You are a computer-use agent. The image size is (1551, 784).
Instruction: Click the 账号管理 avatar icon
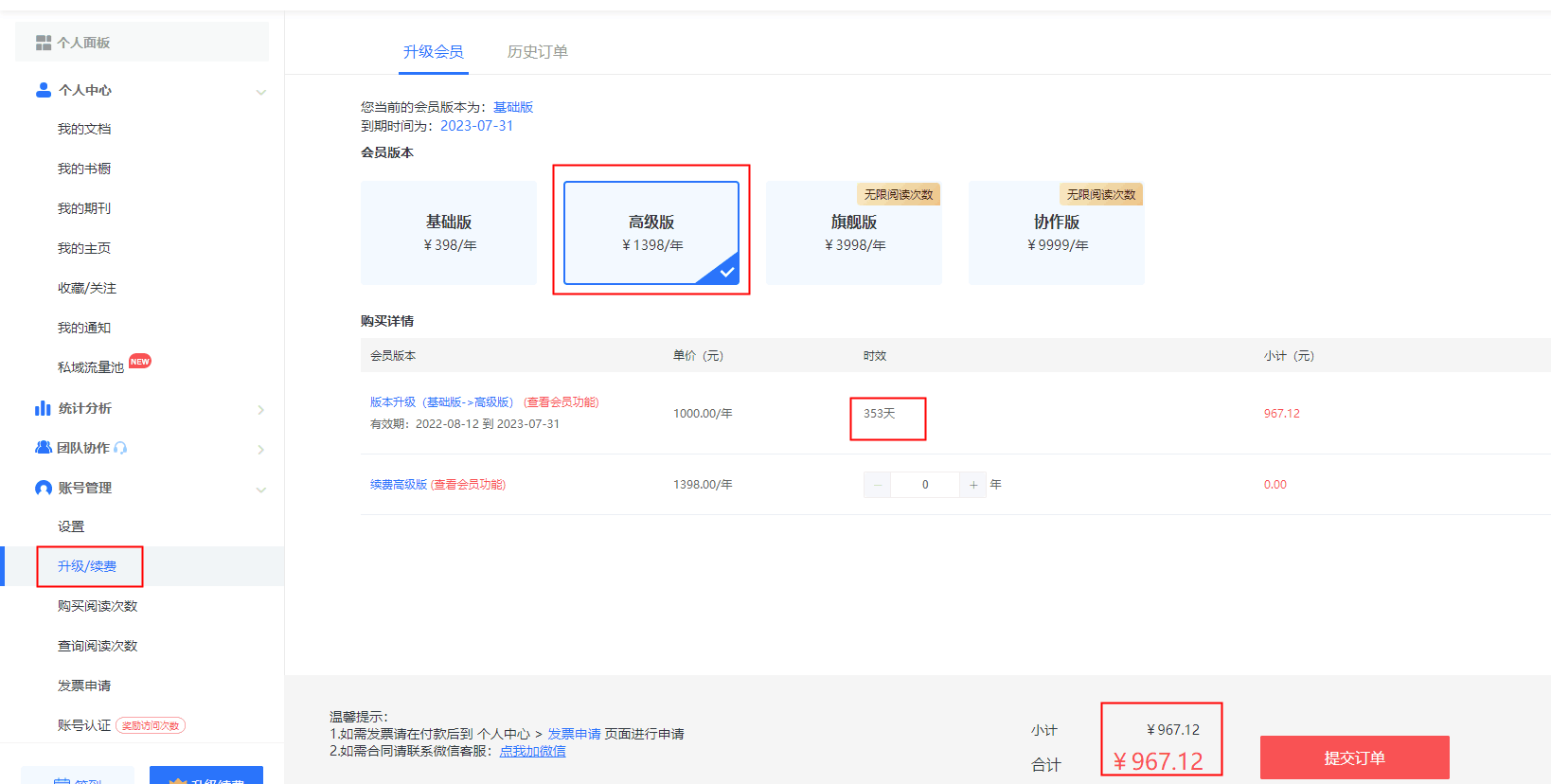pos(44,488)
